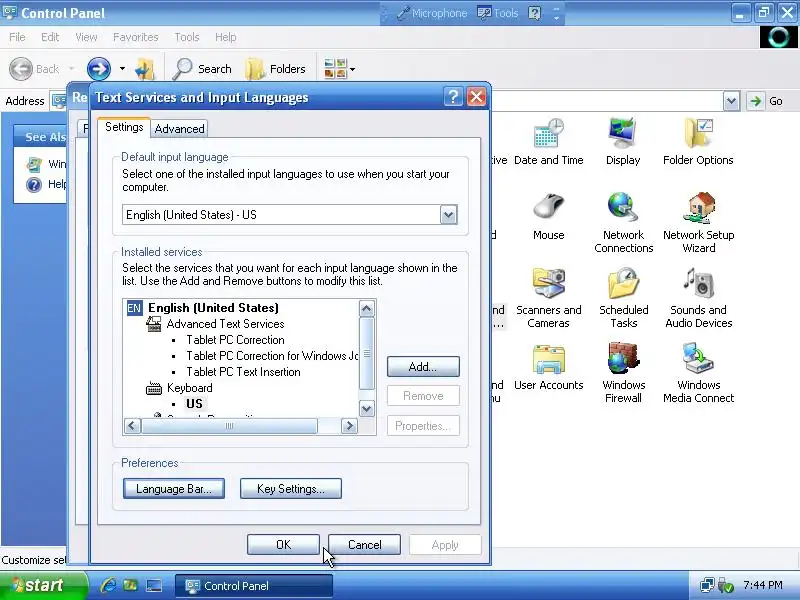Open the forward button history dropdown
This screenshot has height=600, width=800.
pyautogui.click(x=122, y=69)
